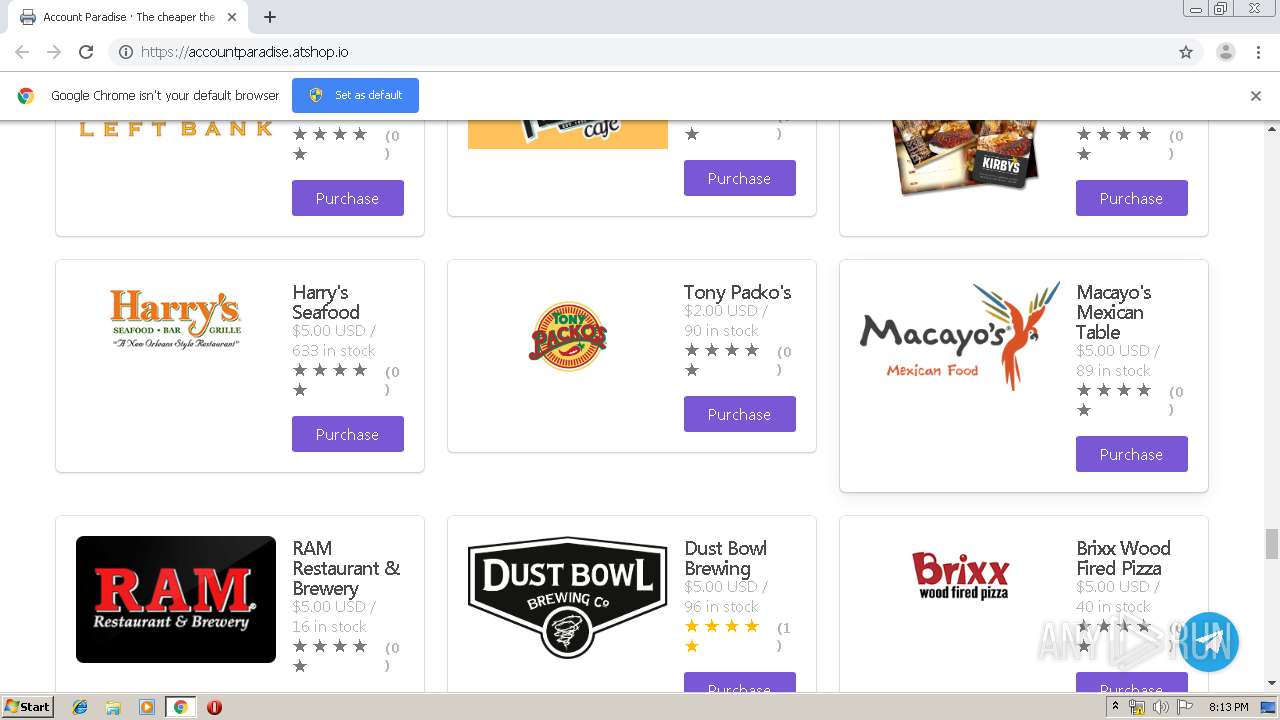Click Dust Bowl Brewing 96 in stock text

click(721, 606)
